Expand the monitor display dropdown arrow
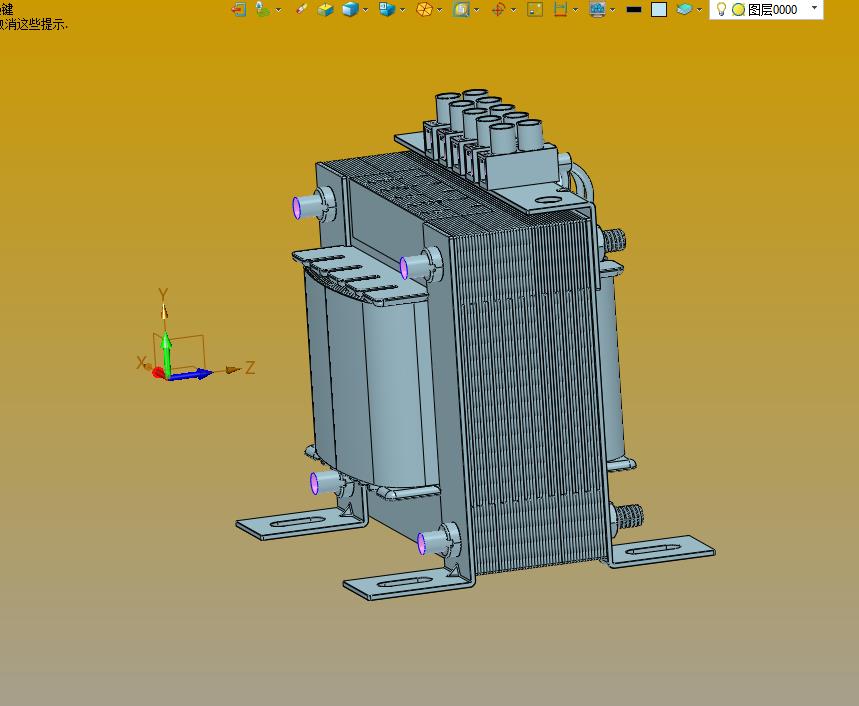The width and height of the screenshot is (859, 706). (612, 10)
